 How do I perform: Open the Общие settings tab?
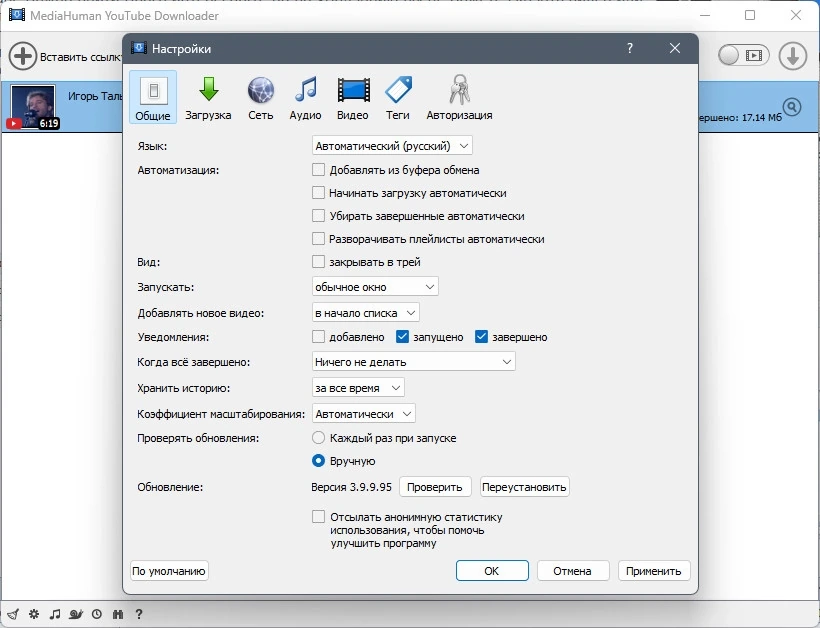[153, 97]
